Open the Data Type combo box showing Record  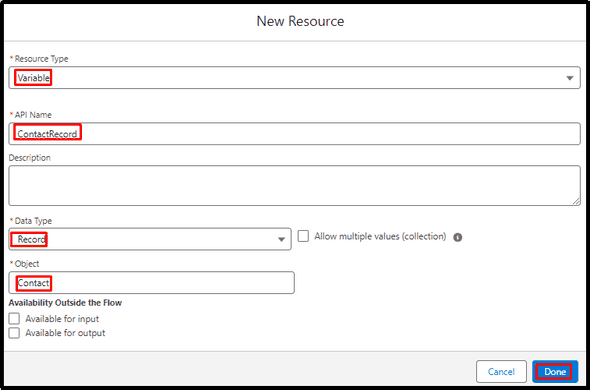pyautogui.click(x=150, y=239)
